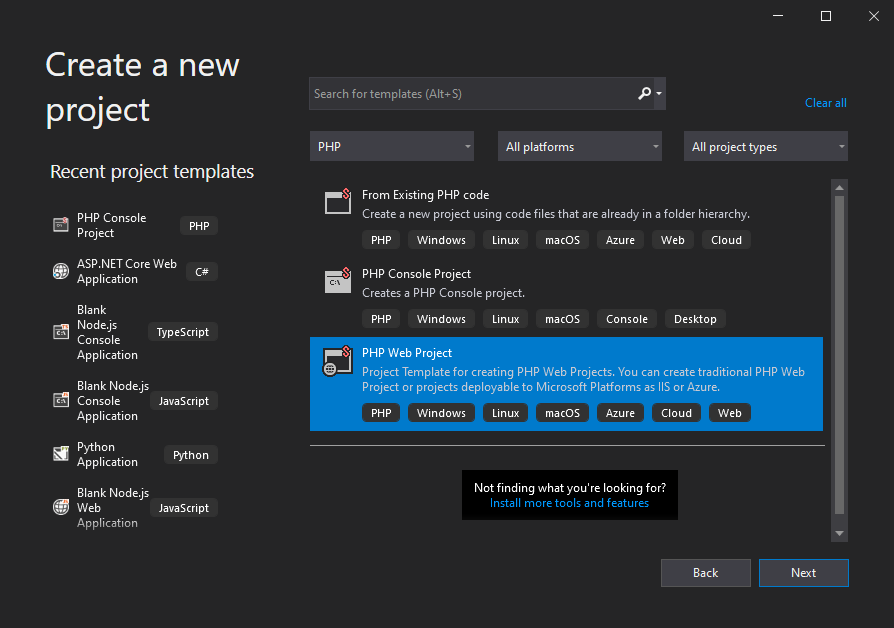894x628 pixels.
Task: Click the Python Application icon
Action: point(61,454)
